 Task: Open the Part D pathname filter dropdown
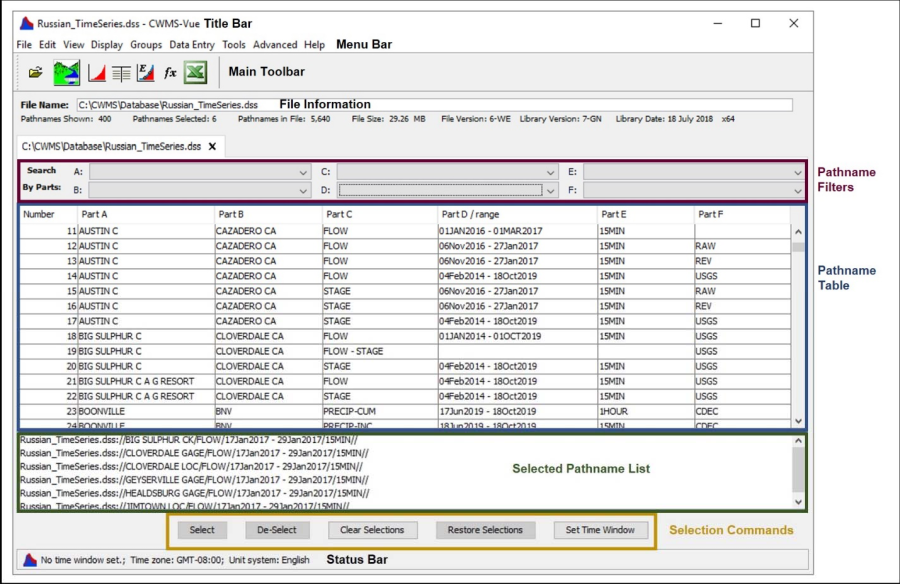click(549, 189)
